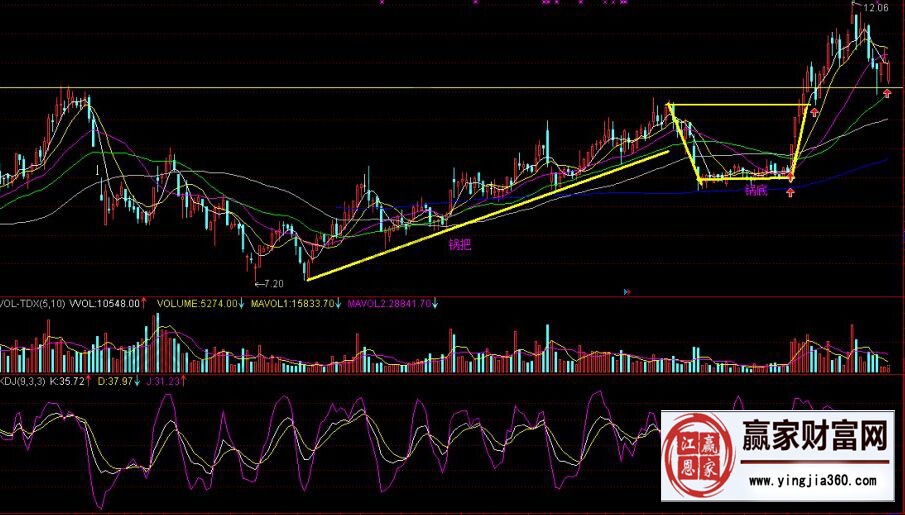
Task: Click the 12.06 high price label
Action: (x=875, y=8)
